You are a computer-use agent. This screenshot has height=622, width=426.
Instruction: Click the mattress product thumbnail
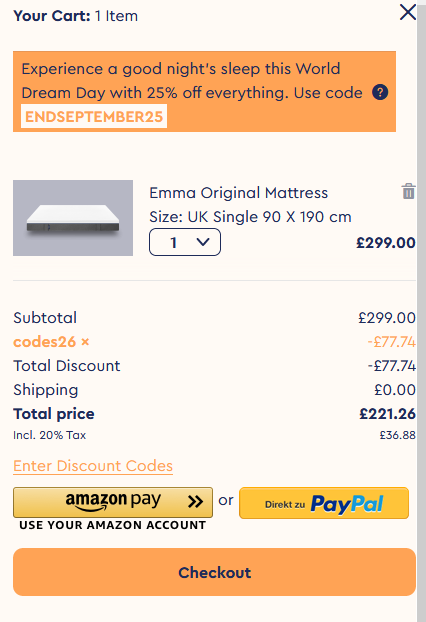point(73,218)
